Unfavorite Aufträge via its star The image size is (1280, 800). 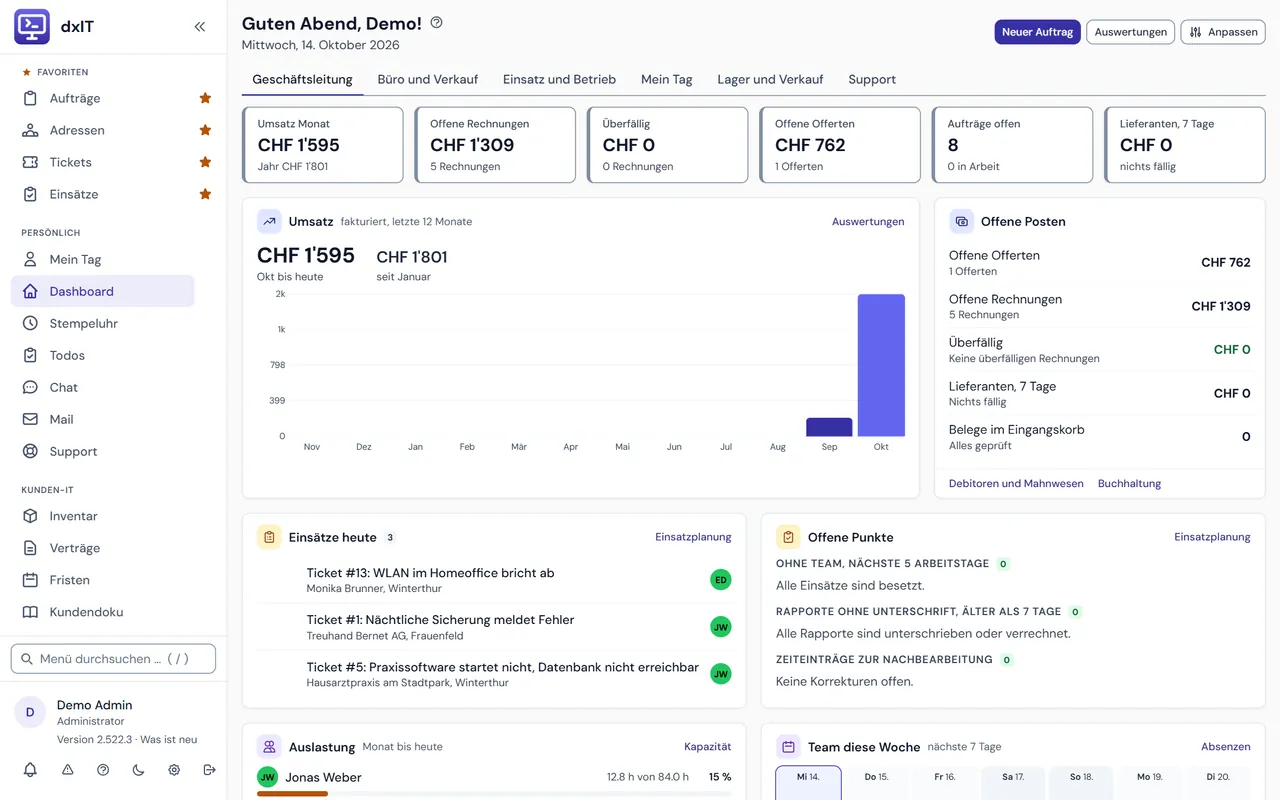pos(205,98)
